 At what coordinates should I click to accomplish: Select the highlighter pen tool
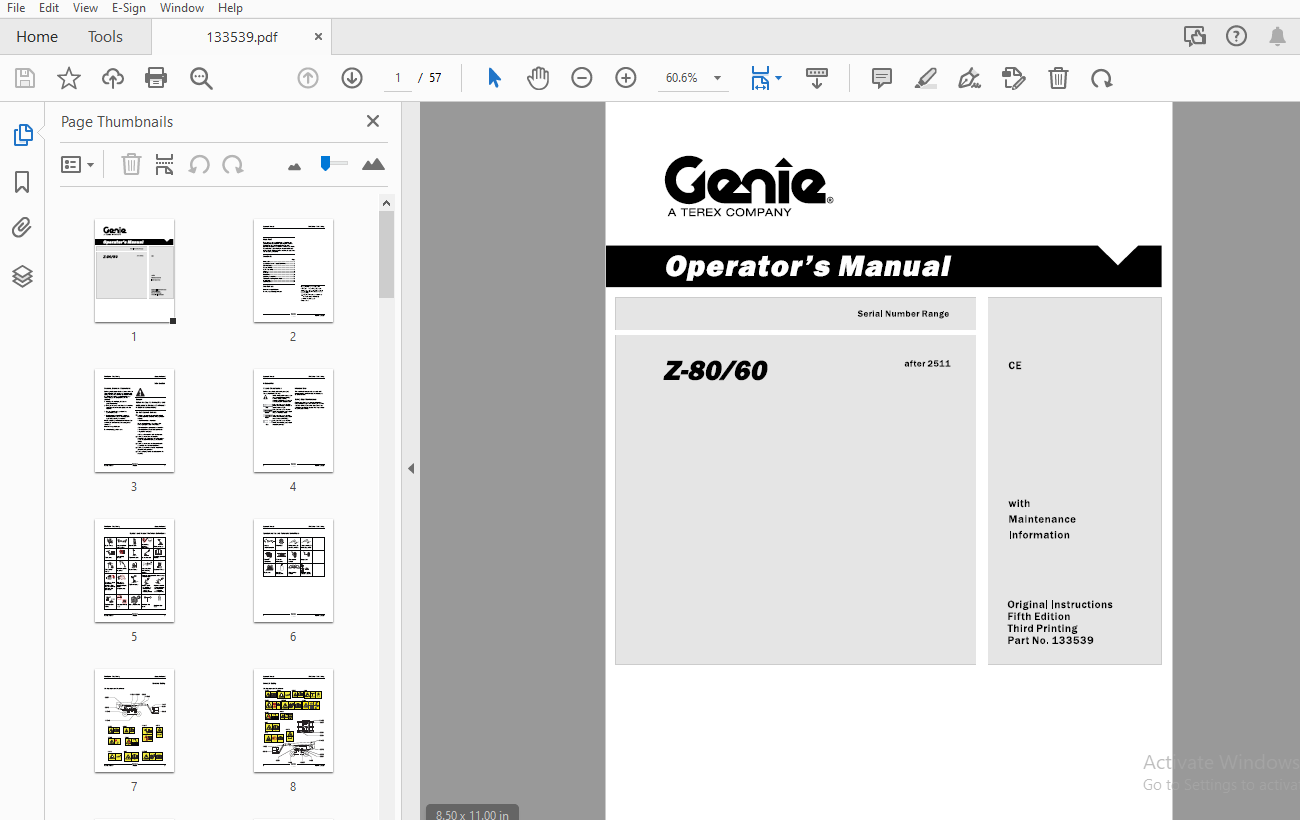pyautogui.click(x=926, y=78)
